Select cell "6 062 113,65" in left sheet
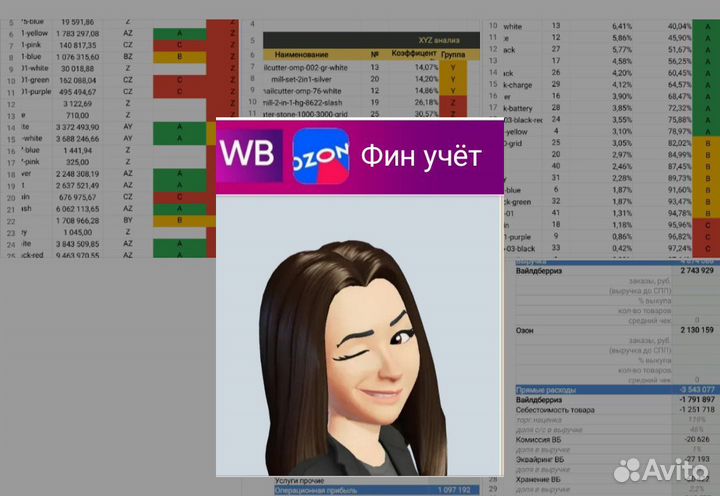This screenshot has width=720, height=496. (78, 209)
